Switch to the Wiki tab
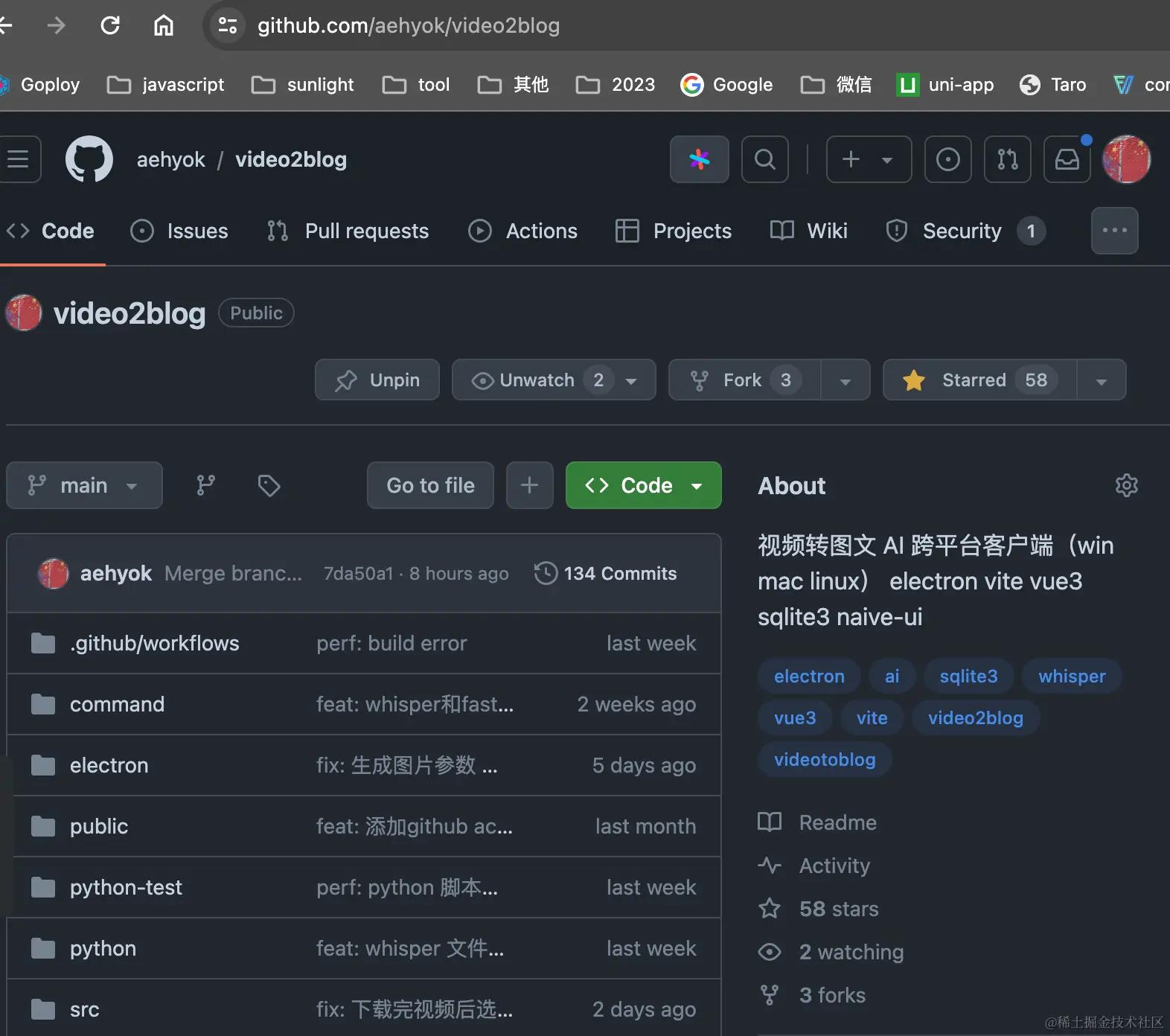Image resolution: width=1170 pixels, height=1036 pixels. pyautogui.click(x=809, y=231)
